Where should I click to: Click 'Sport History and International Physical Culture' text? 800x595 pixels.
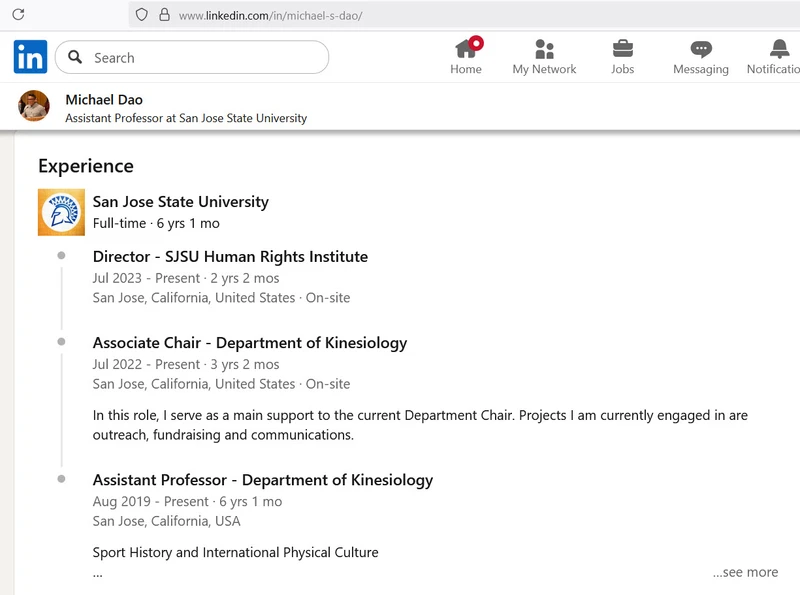tap(235, 553)
